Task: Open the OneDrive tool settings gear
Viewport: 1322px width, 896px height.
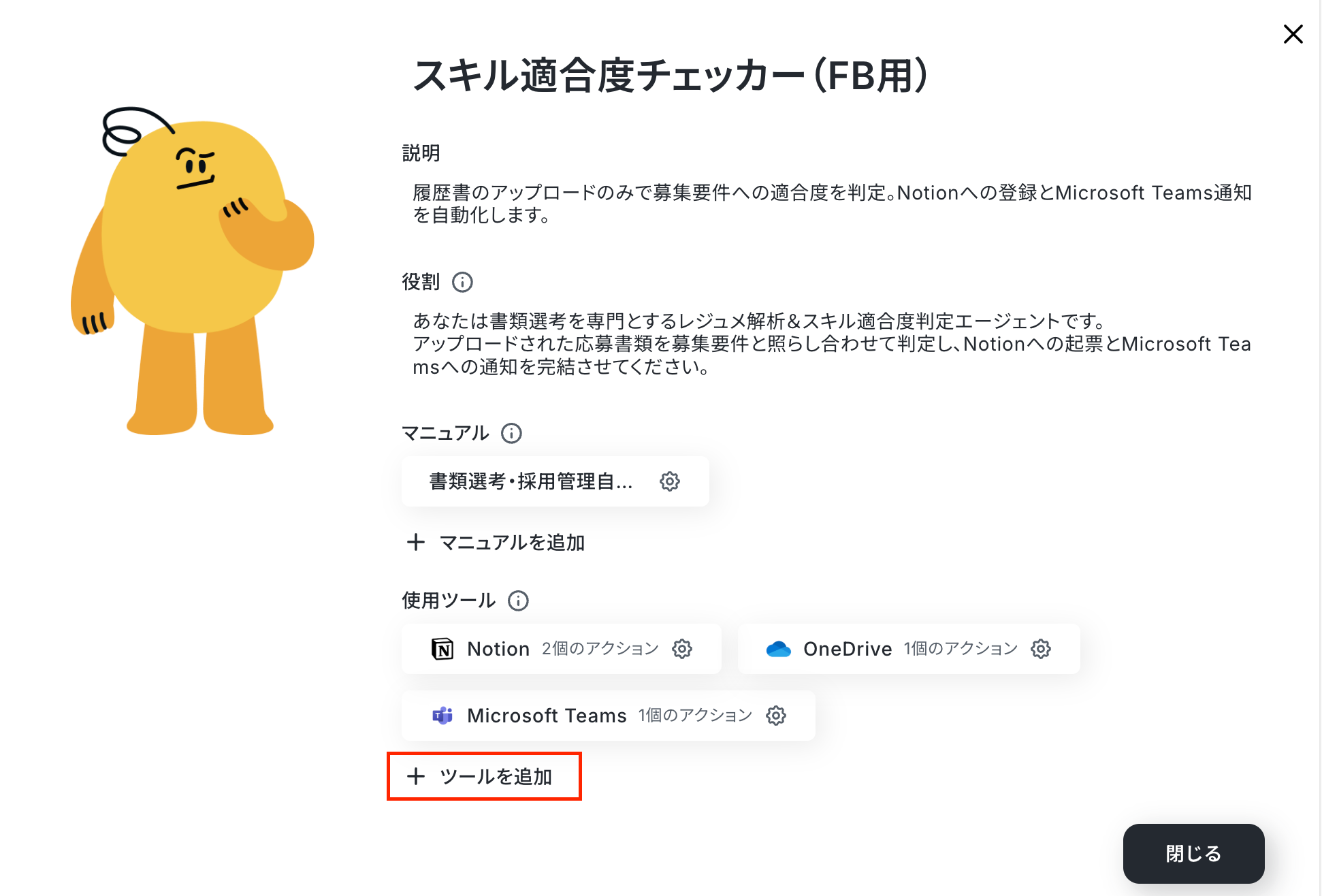Action: pos(1040,649)
